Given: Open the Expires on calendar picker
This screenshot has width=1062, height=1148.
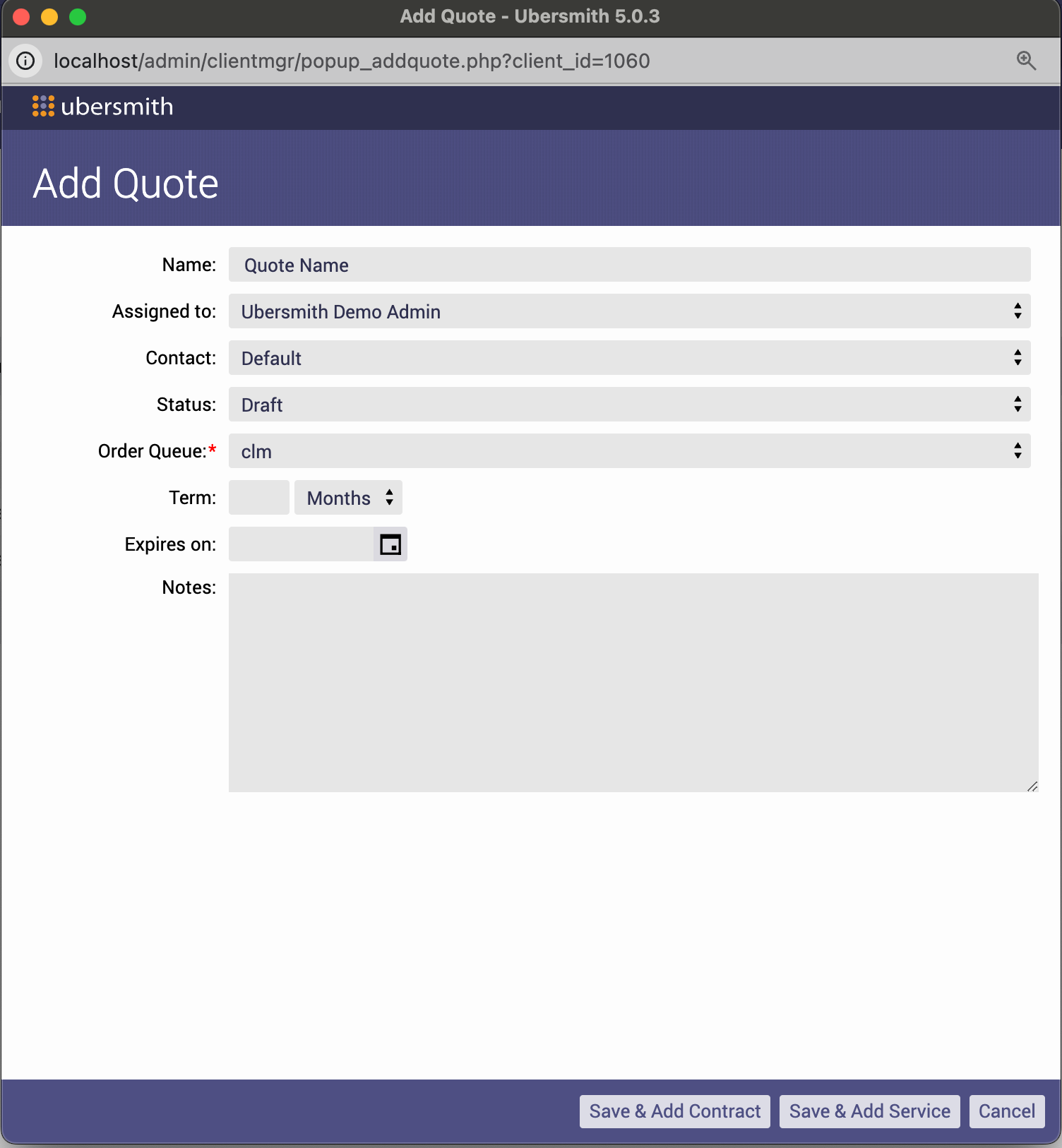Looking at the screenshot, I should click(x=390, y=544).
